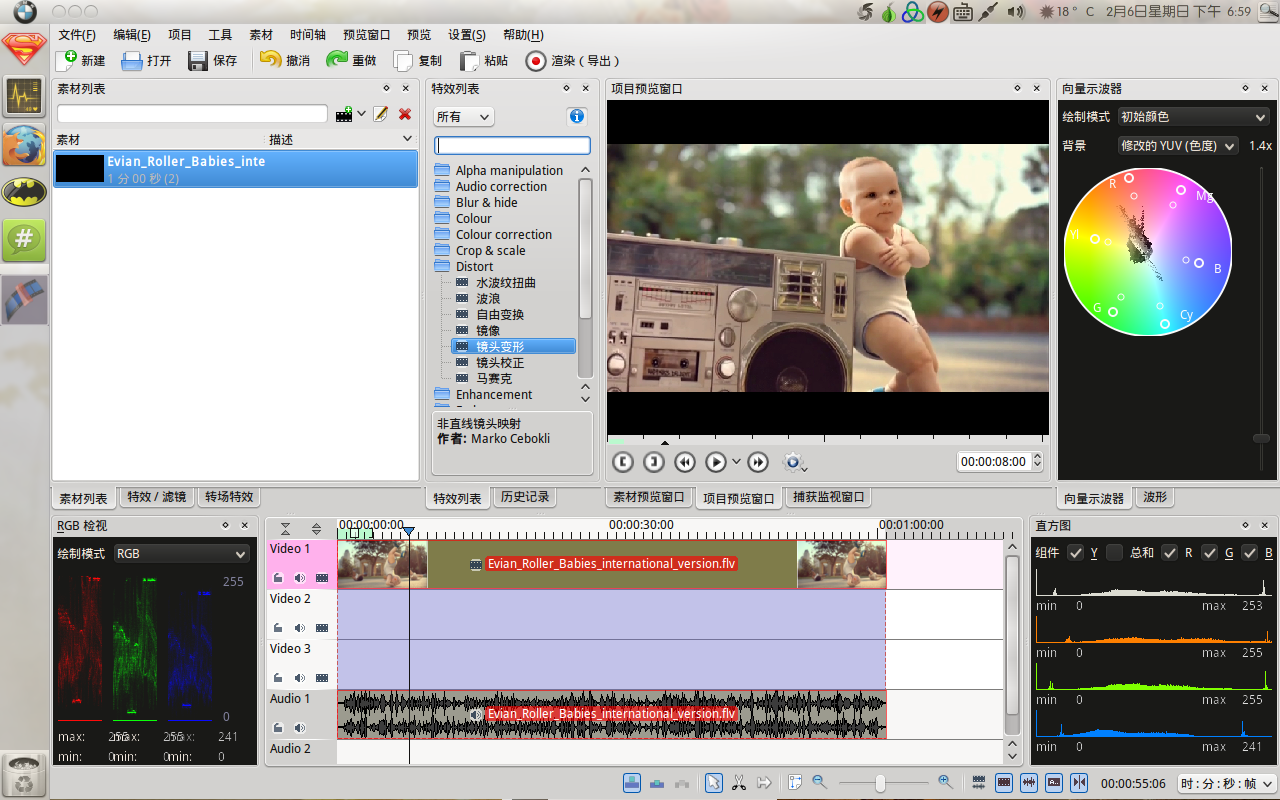Click the collapse tracks icon above Video 1
This screenshot has height=800, width=1280.
coord(286,528)
